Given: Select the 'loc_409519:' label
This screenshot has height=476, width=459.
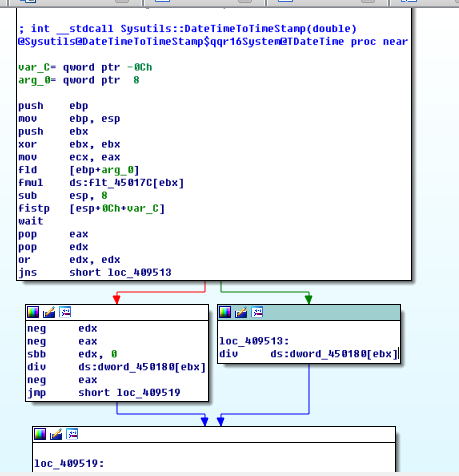Looking at the screenshot, I should 69,464.
